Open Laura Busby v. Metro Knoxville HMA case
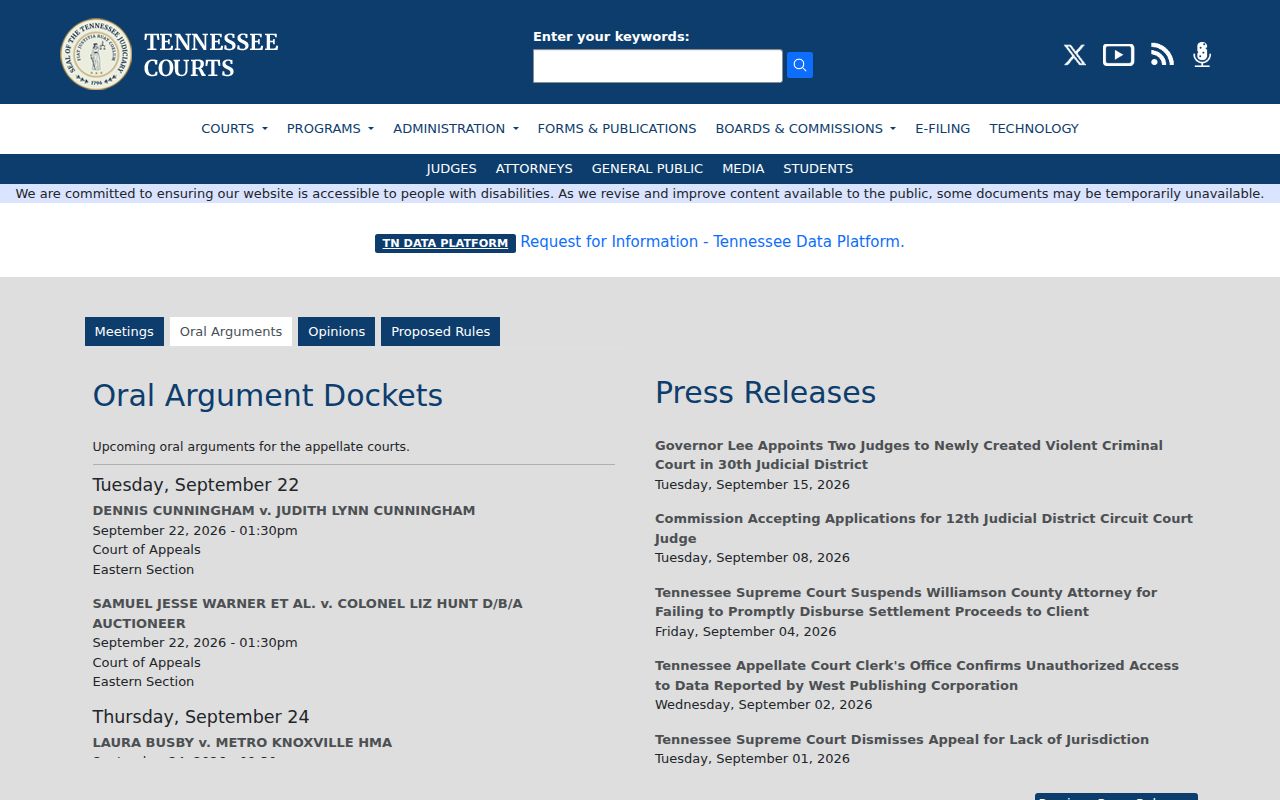Viewport: 1280px width, 800px height. point(242,742)
